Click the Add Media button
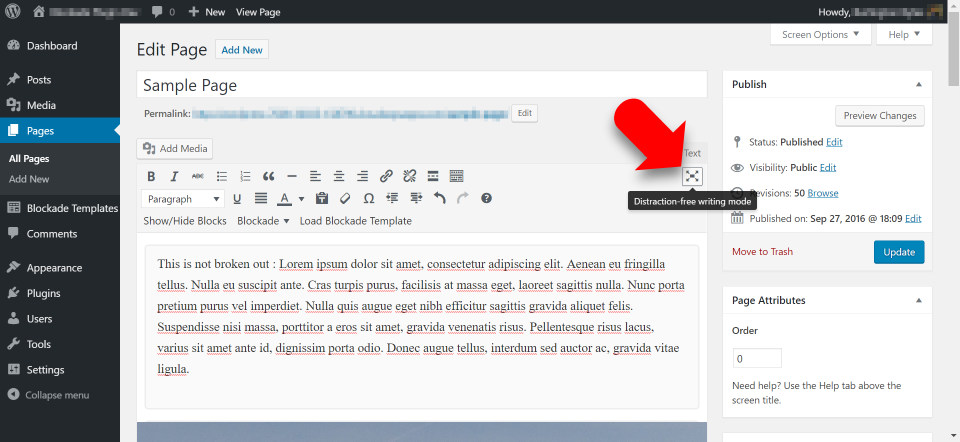The height and width of the screenshot is (442, 960). pos(175,148)
